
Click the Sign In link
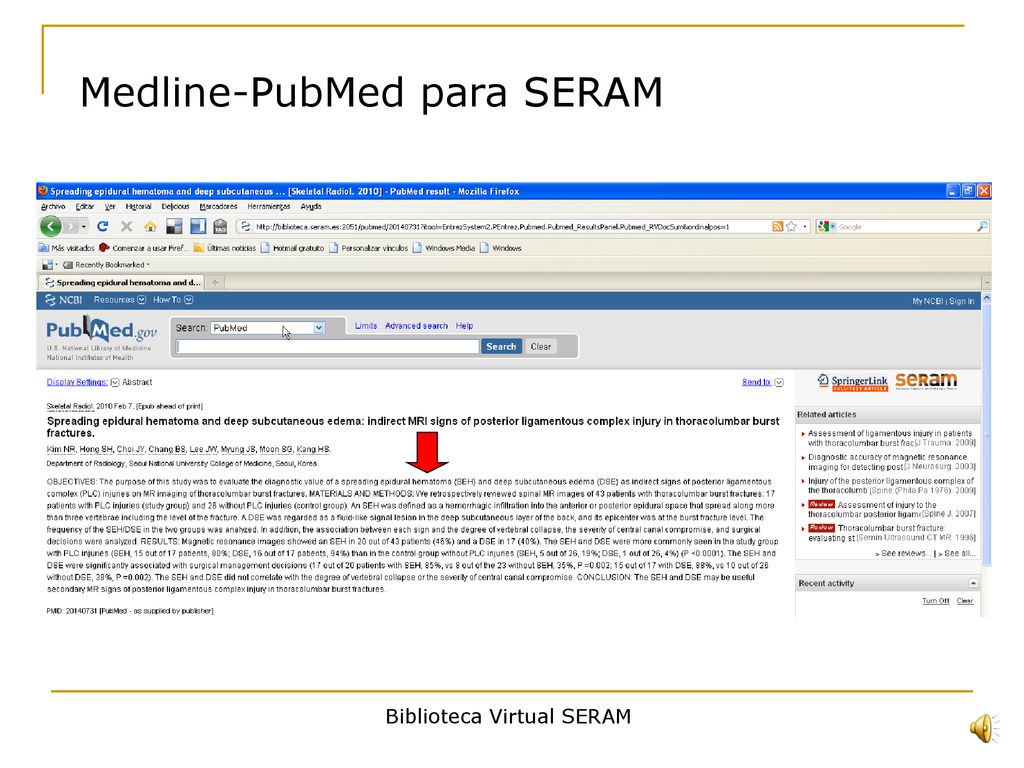(961, 301)
